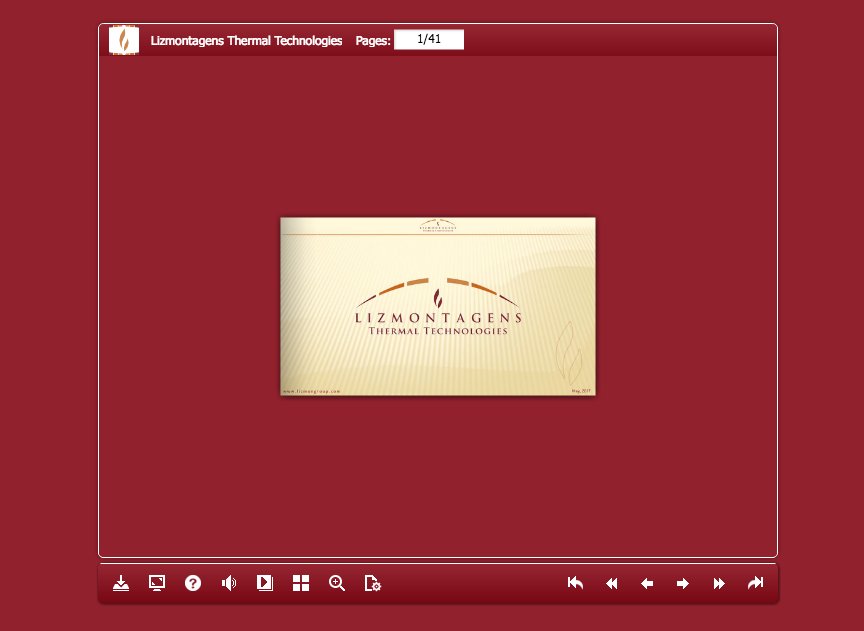Click the 'Pages:' label in the header
Screen dimensions: 864x631
373,41
